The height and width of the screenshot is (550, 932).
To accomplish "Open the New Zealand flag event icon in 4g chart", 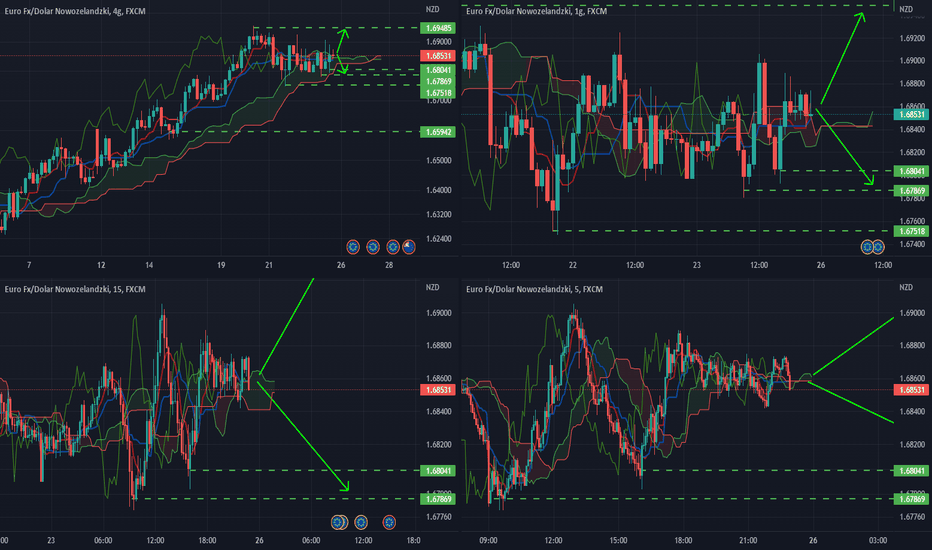I will [x=409, y=246].
